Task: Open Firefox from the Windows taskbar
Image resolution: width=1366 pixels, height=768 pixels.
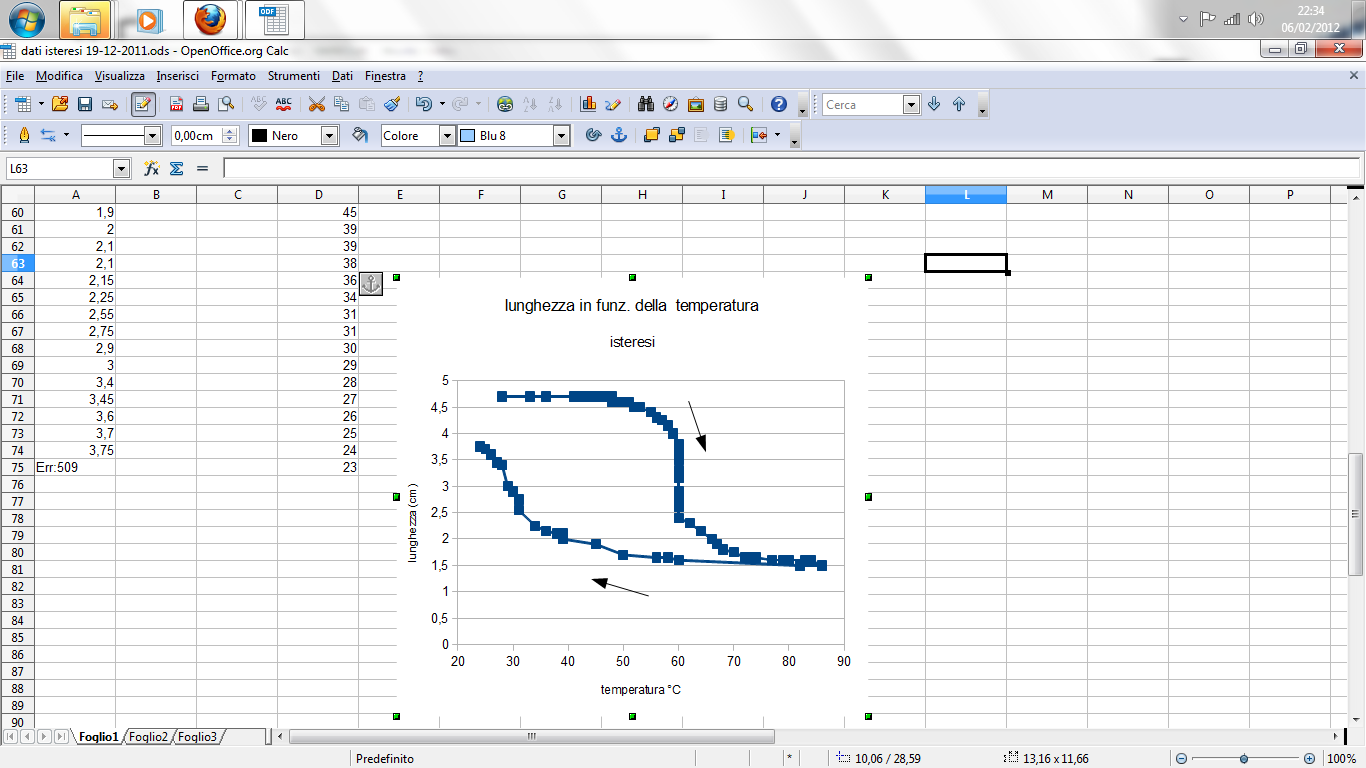Action: pyautogui.click(x=210, y=19)
